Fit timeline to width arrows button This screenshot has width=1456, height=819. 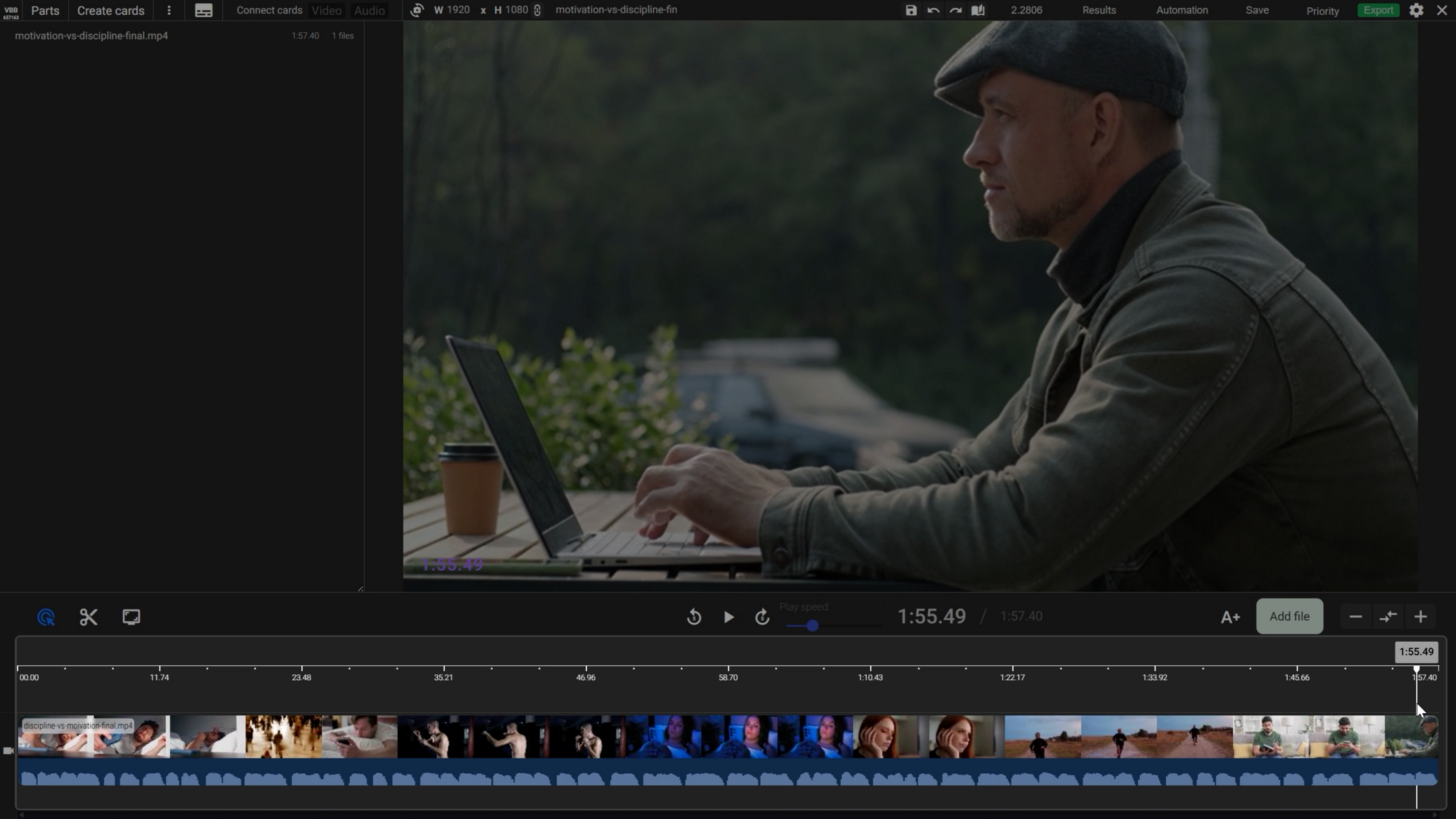(1388, 617)
